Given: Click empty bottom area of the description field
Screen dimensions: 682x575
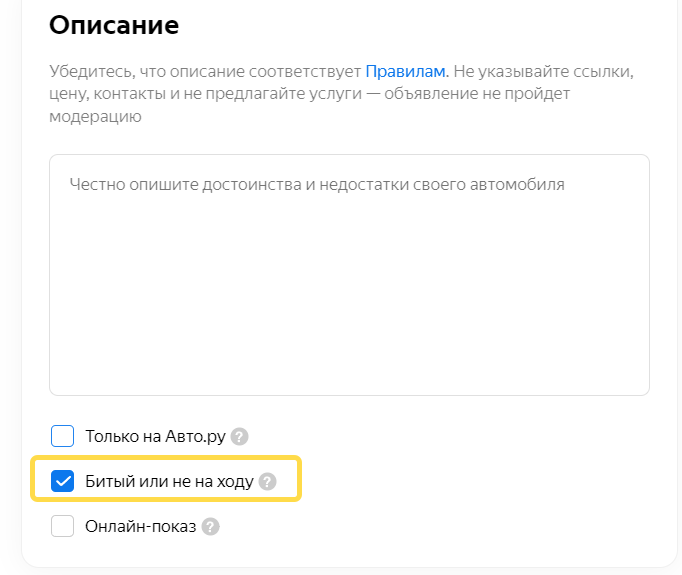Looking at the screenshot, I should click(349, 360).
